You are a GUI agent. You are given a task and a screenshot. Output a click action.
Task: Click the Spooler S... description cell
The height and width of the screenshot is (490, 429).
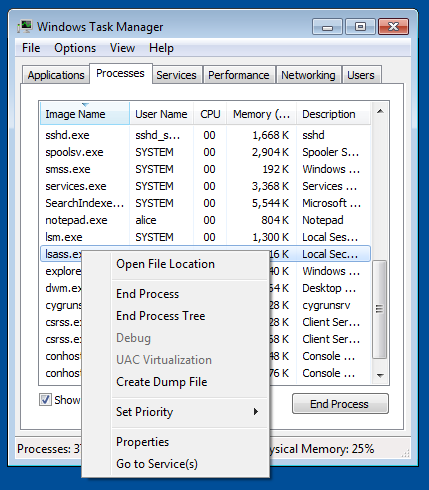[x=331, y=152]
